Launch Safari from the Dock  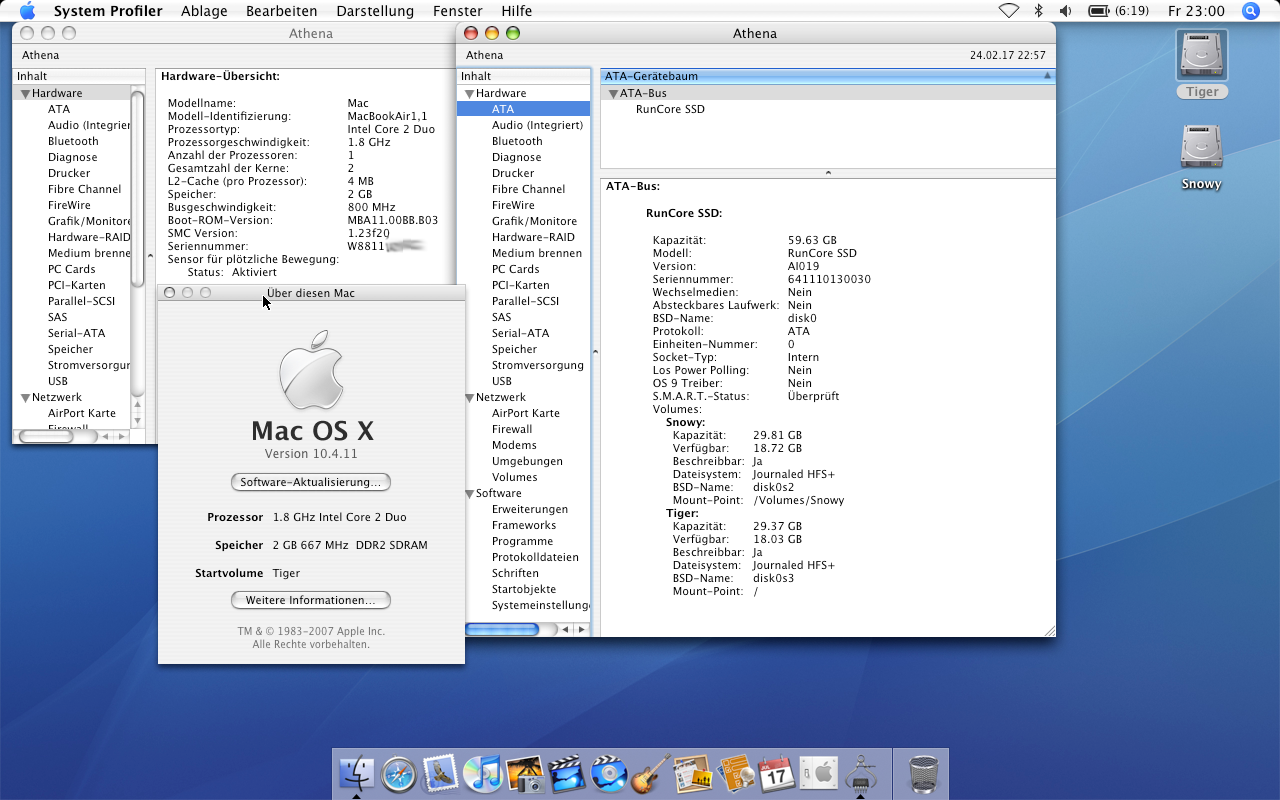399,773
